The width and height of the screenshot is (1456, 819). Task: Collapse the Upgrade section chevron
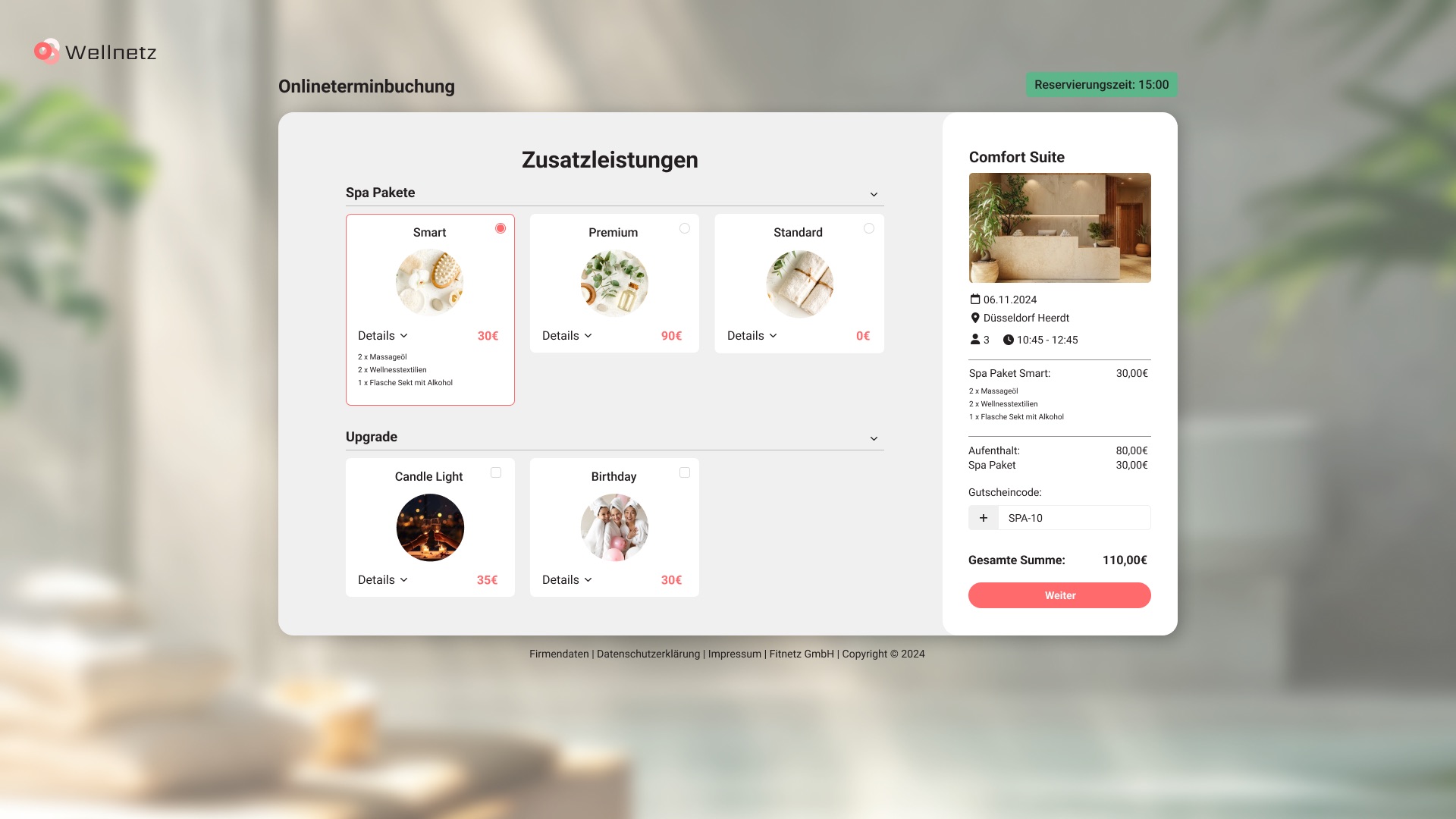(x=874, y=438)
